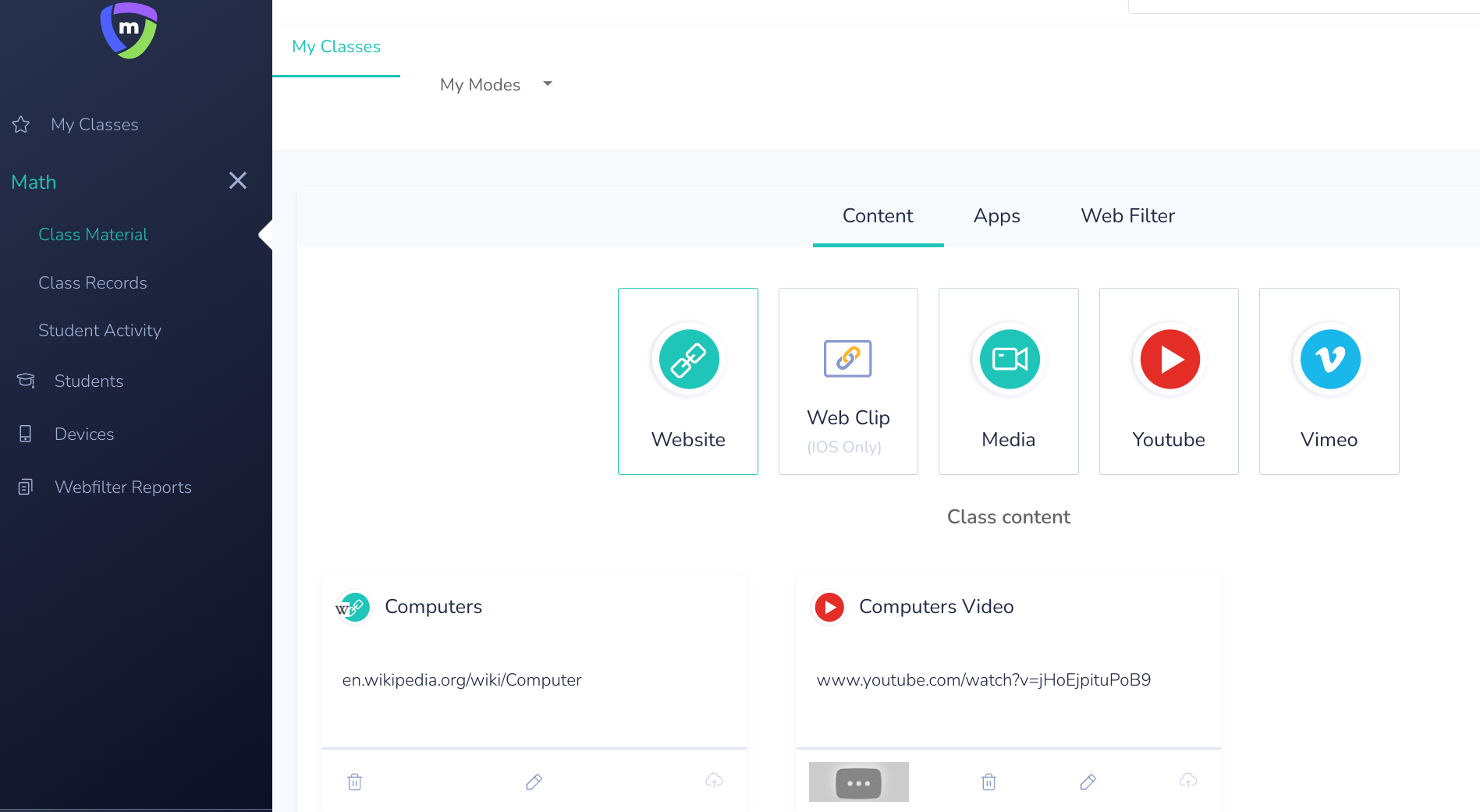Click the Class content heading

pos(1009,517)
